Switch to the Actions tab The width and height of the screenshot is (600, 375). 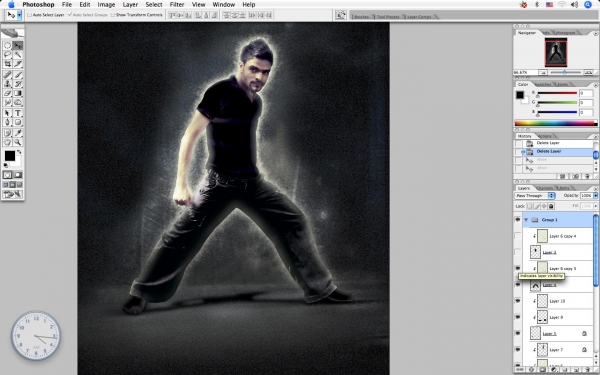(545, 136)
